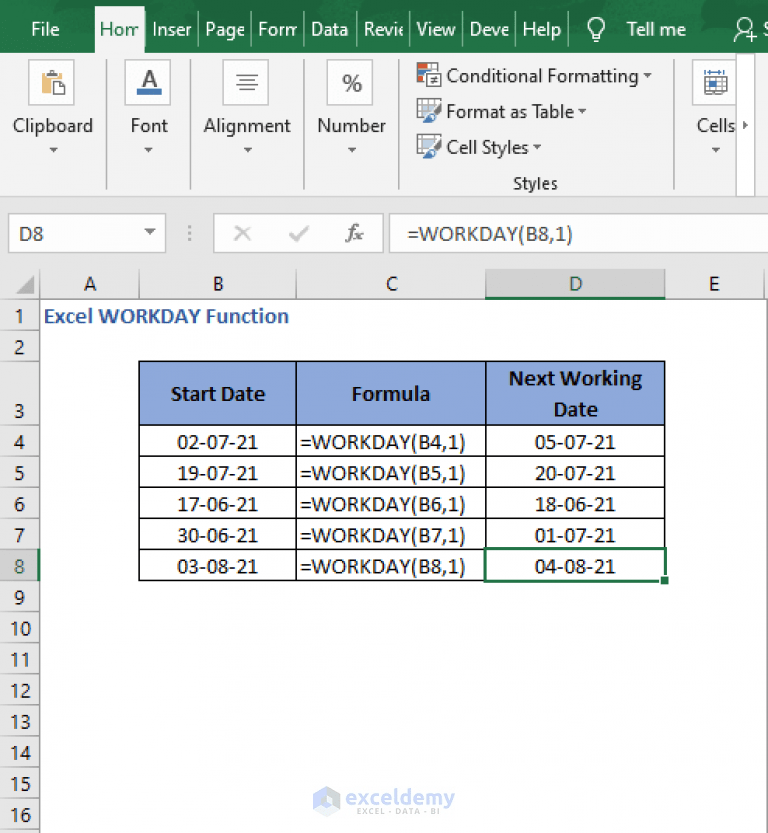Open Format as Table dropdown arrow
Viewport: 768px width, 833px height.
coord(582,112)
